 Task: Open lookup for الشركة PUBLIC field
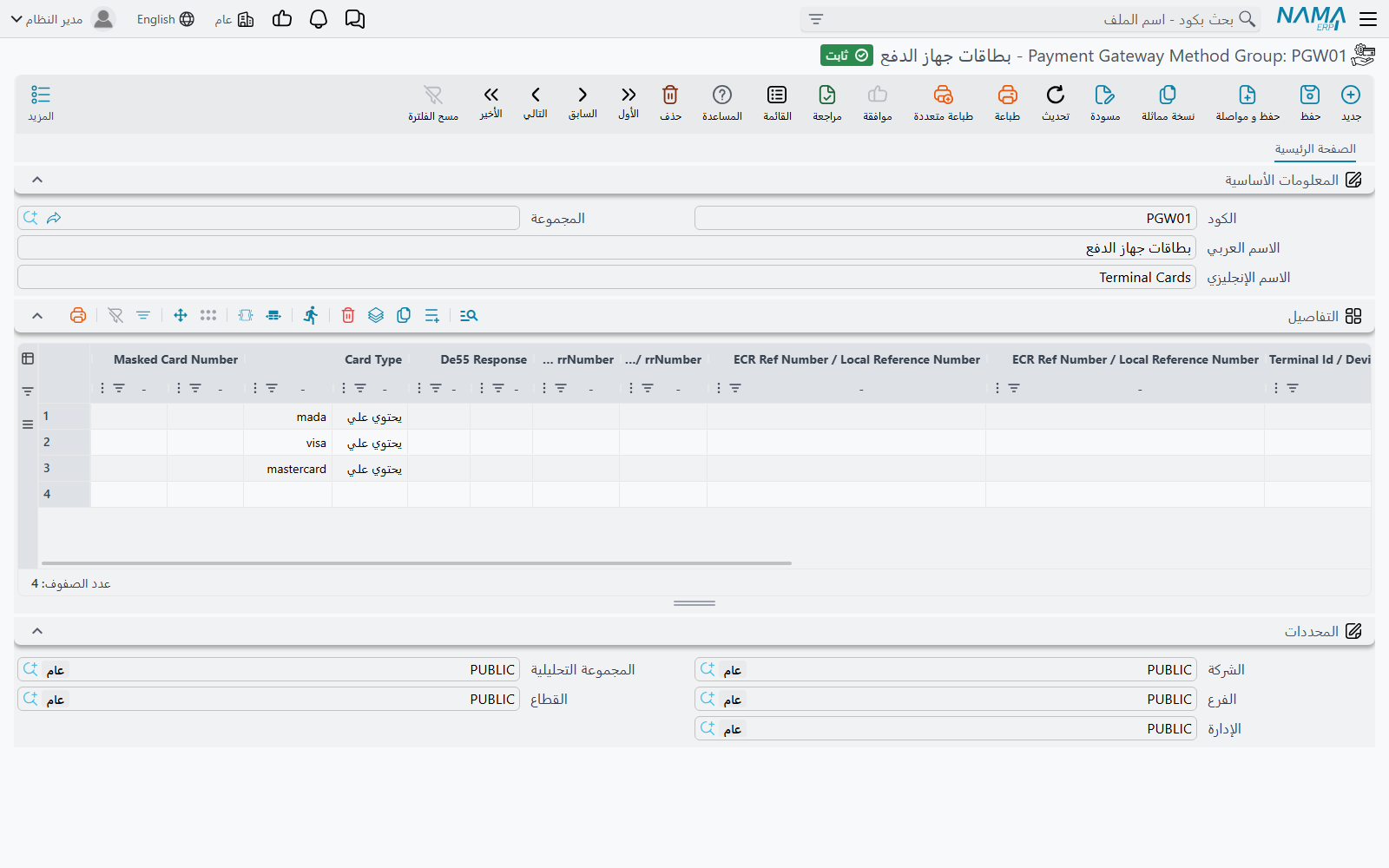point(708,669)
